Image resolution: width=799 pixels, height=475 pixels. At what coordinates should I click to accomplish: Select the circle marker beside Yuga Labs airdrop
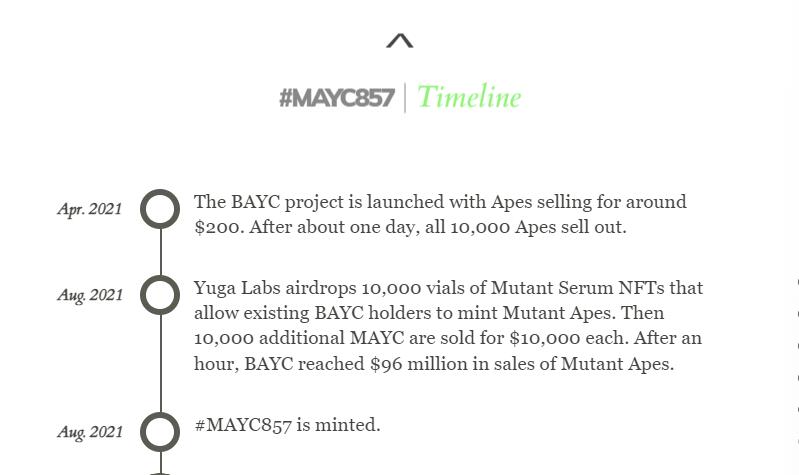click(x=160, y=295)
